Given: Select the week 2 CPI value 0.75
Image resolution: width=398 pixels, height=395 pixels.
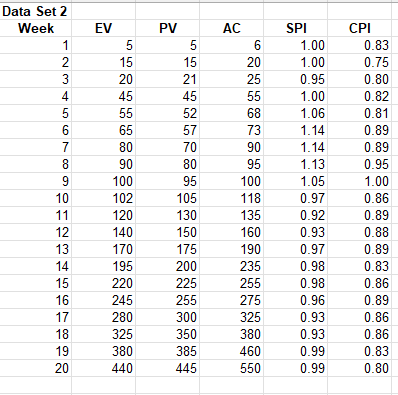Looking at the screenshot, I should [x=359, y=62].
